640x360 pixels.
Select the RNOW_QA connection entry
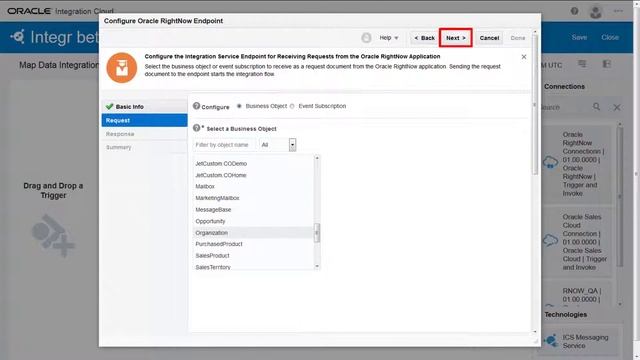pyautogui.click(x=577, y=295)
